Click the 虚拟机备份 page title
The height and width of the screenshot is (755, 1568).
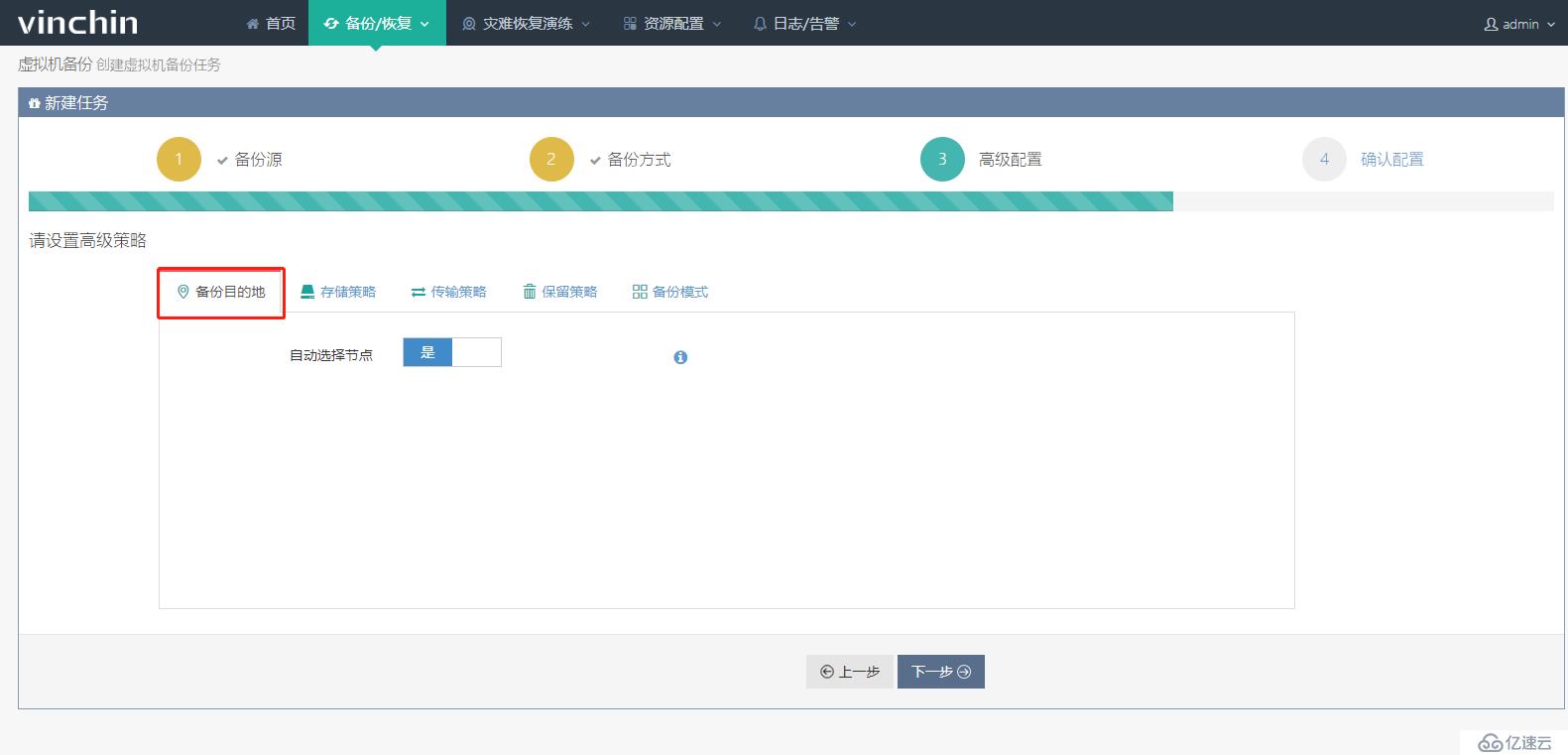(55, 64)
